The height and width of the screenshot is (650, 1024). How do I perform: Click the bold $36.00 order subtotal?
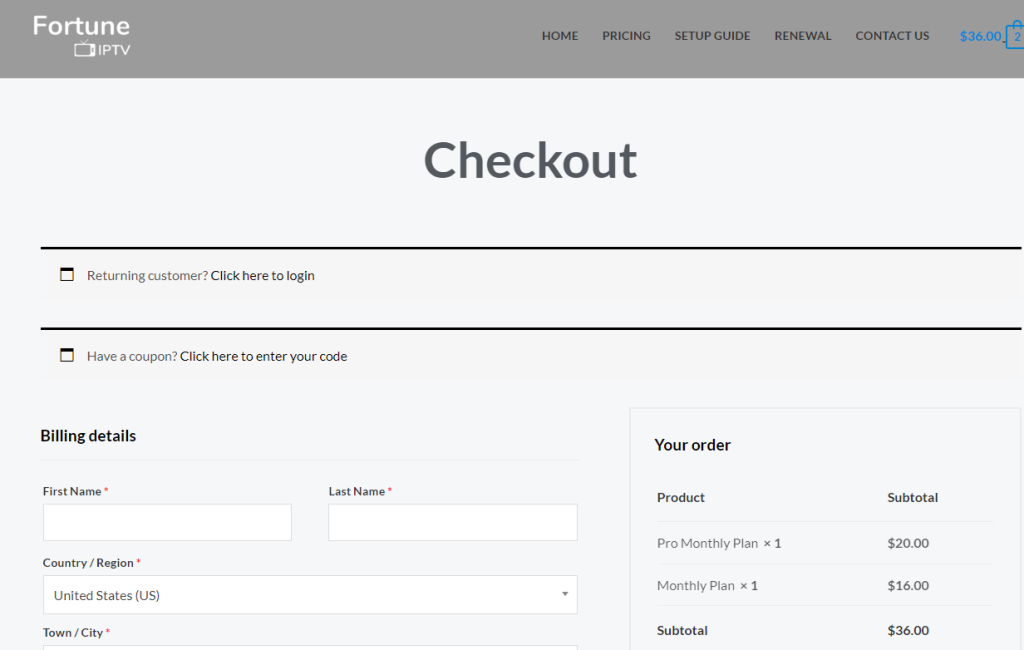pos(908,630)
